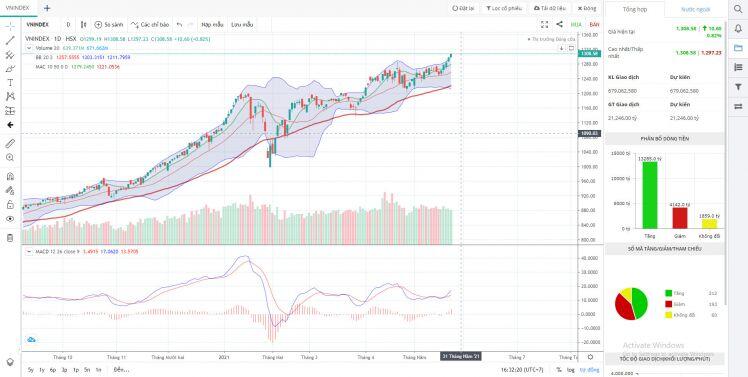Screen dimensions: 748x377
Task: Add a new chart tab with plus
Action: tap(47, 8)
